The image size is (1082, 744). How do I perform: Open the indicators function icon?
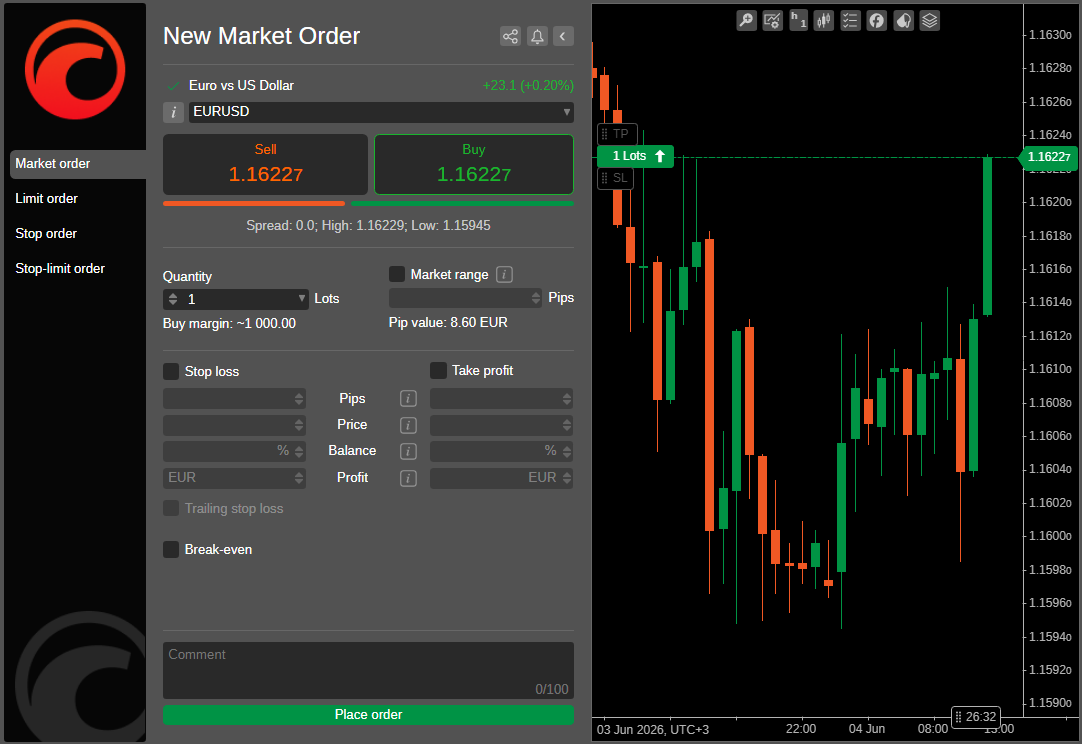876,21
